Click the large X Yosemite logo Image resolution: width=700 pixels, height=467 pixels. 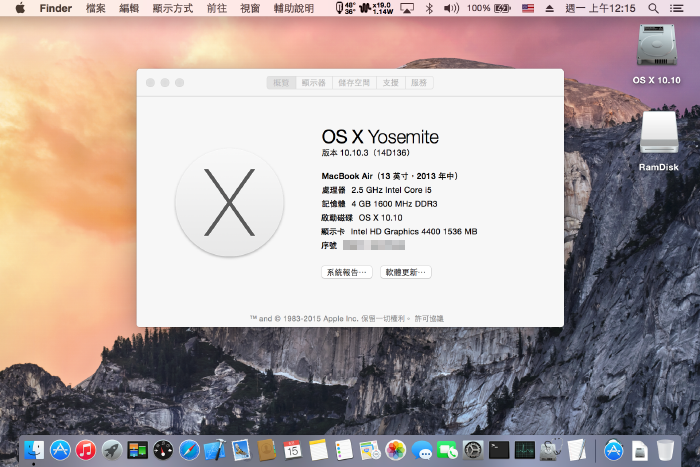click(x=229, y=203)
